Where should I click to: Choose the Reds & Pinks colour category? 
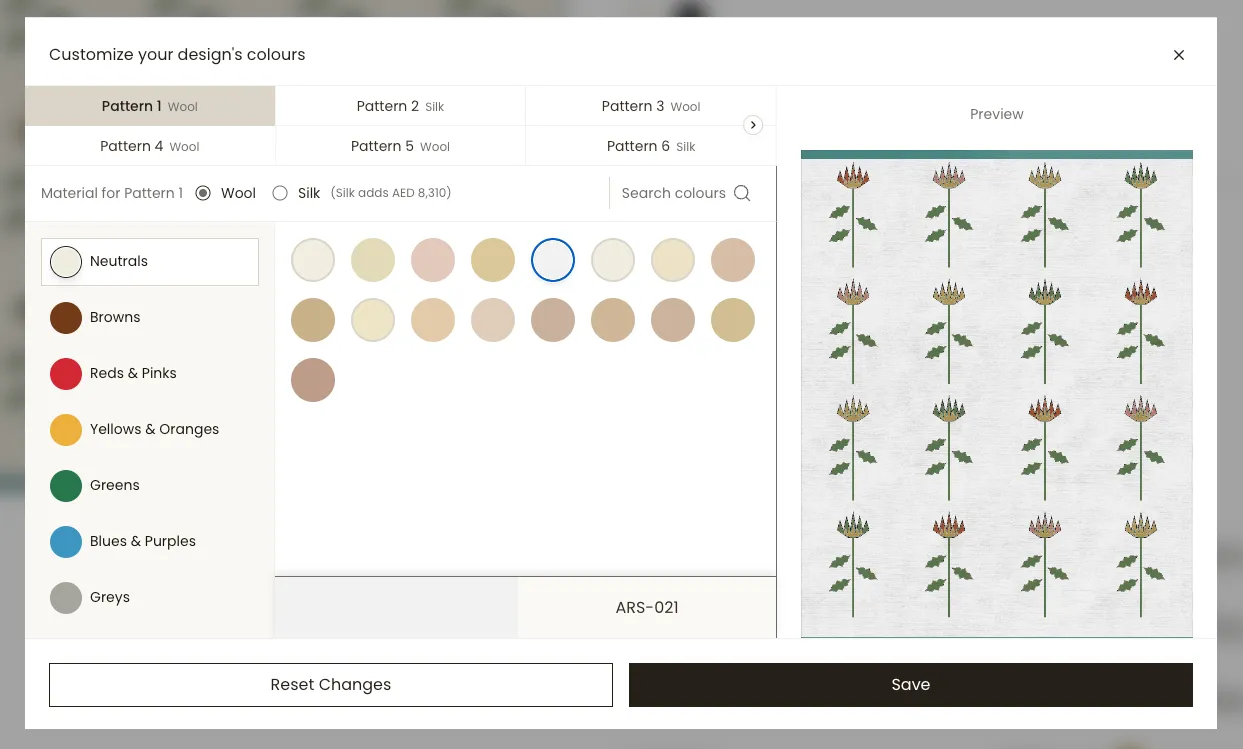click(x=150, y=374)
